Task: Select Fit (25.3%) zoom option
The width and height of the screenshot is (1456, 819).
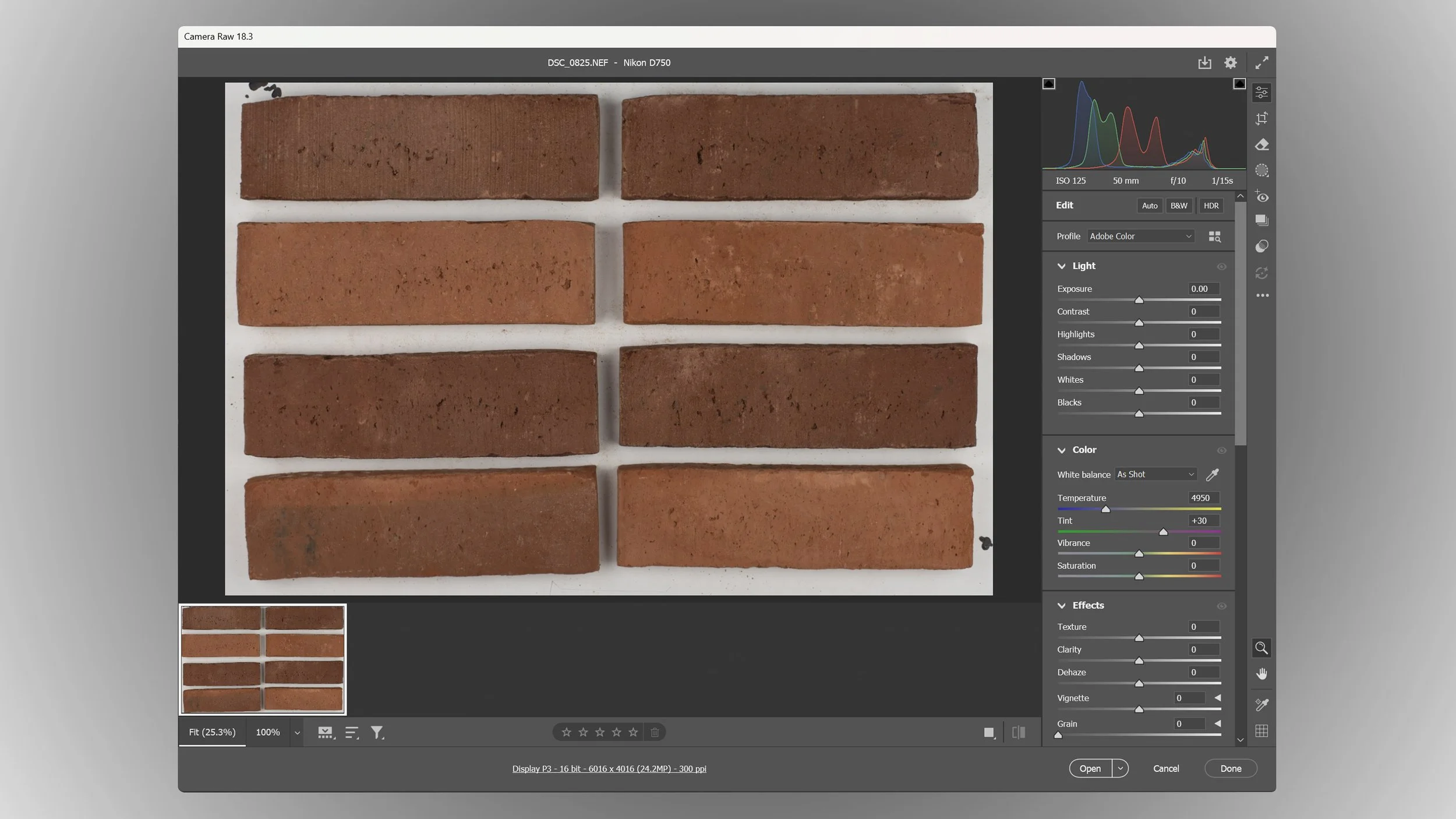Action: pos(212,732)
